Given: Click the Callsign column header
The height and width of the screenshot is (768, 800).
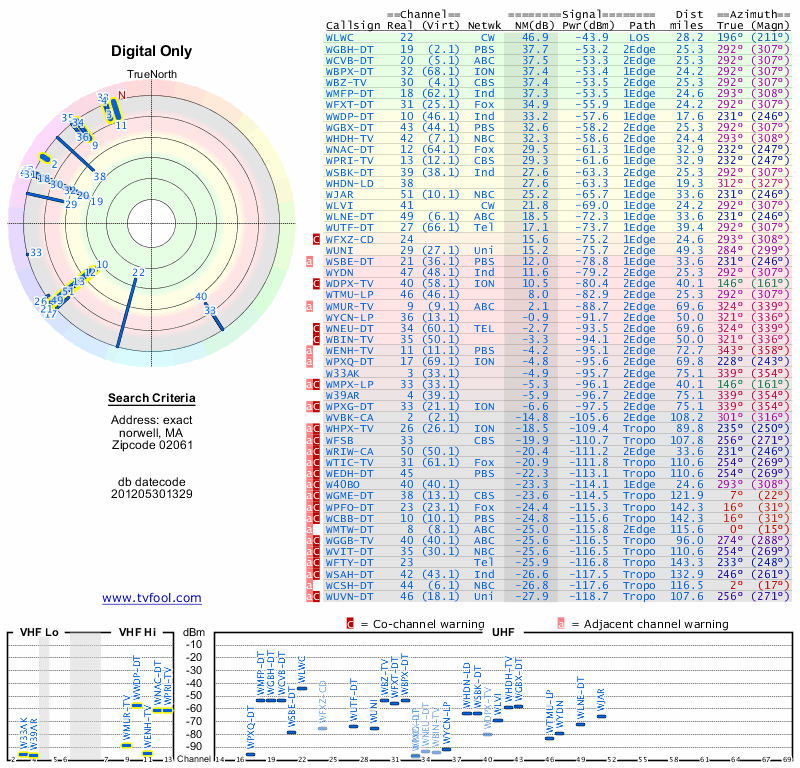Looking at the screenshot, I should coord(353,26).
